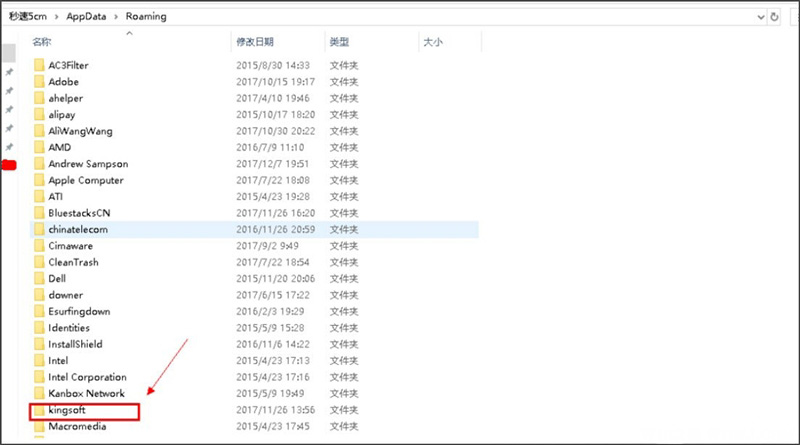This screenshot has width=800, height=445.
Task: Click the CleanTrash folder name
Action: [73, 262]
